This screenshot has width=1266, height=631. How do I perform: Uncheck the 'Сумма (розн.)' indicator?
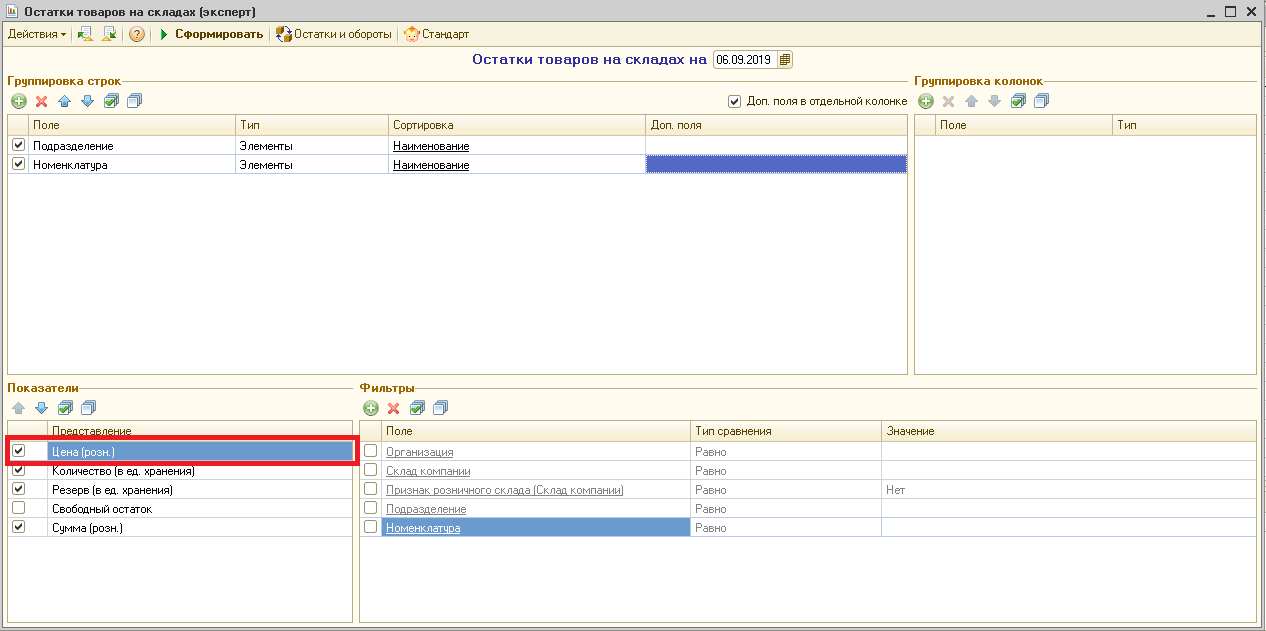pyautogui.click(x=18, y=527)
